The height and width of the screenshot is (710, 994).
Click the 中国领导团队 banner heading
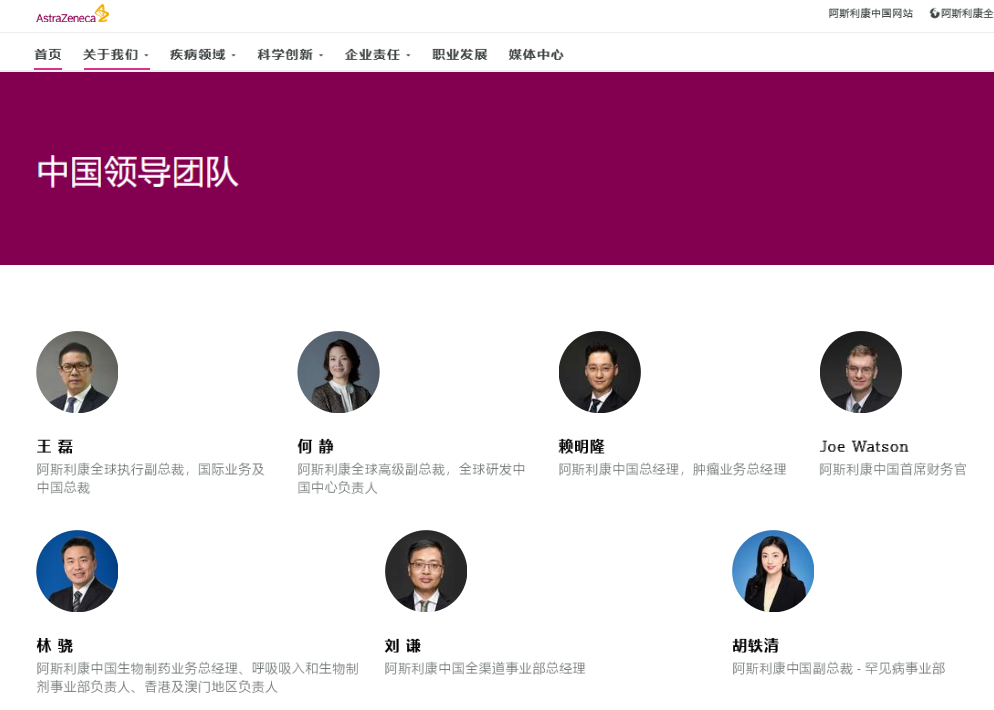coord(139,172)
